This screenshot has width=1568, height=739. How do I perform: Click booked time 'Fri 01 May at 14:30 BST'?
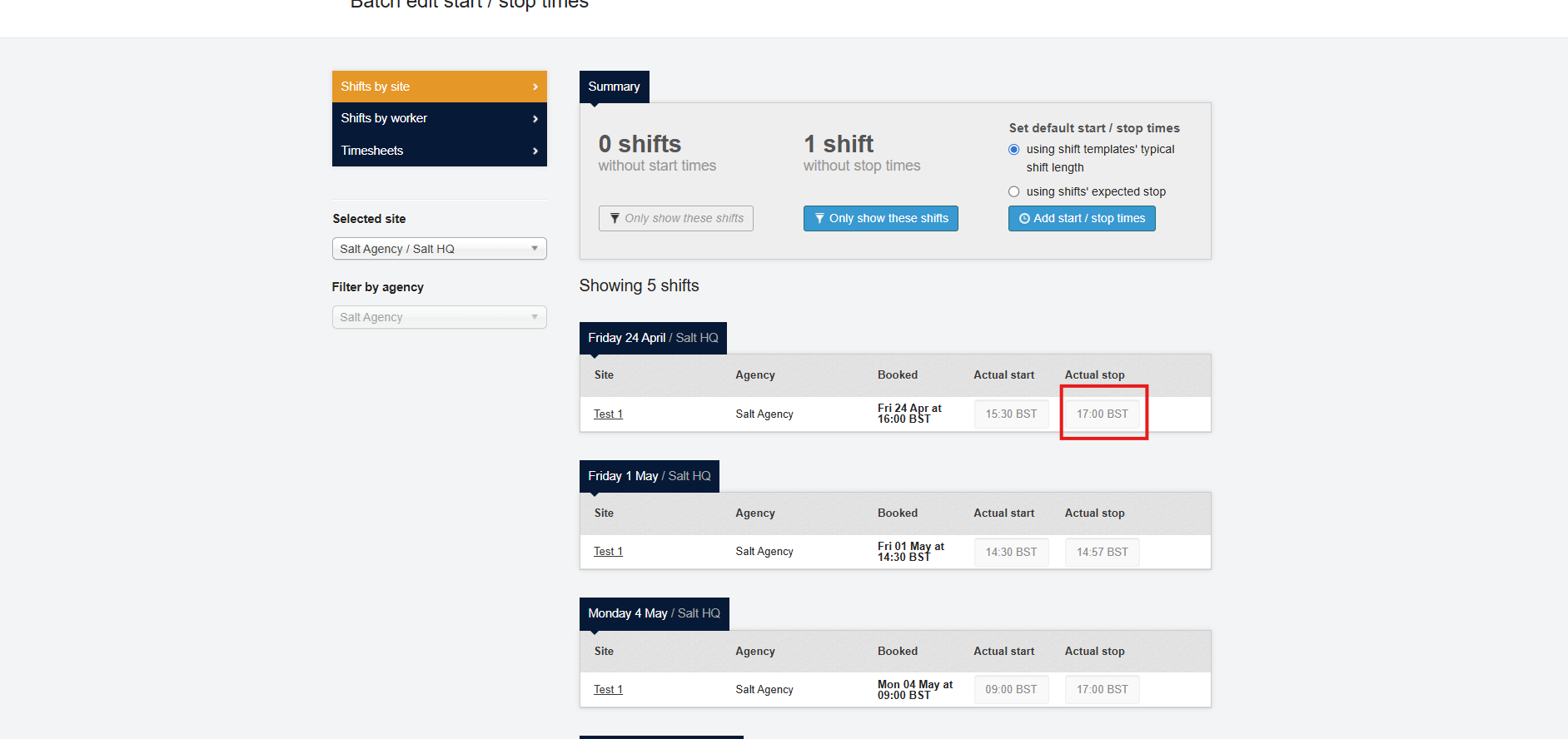[911, 552]
